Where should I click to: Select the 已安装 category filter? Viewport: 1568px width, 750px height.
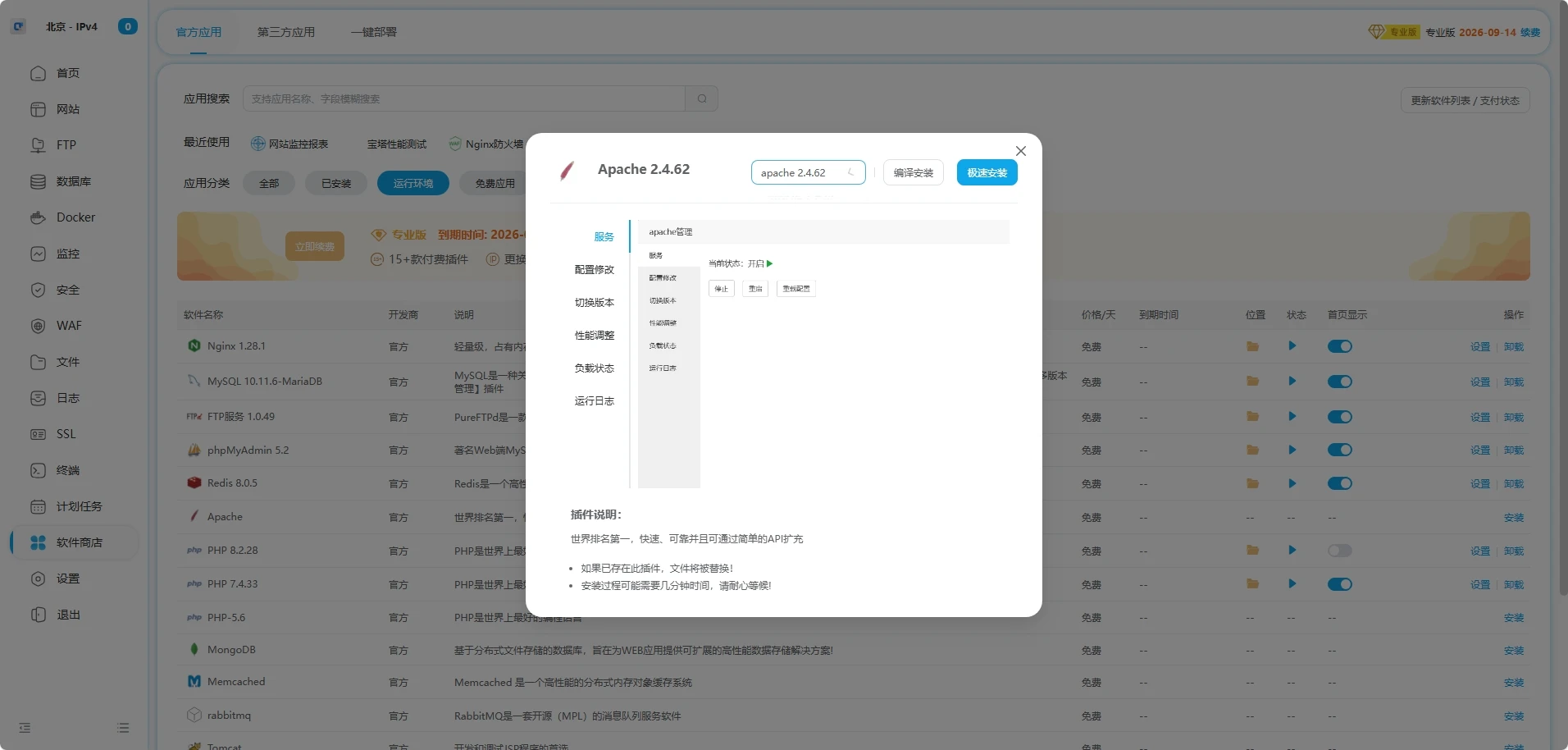[336, 183]
